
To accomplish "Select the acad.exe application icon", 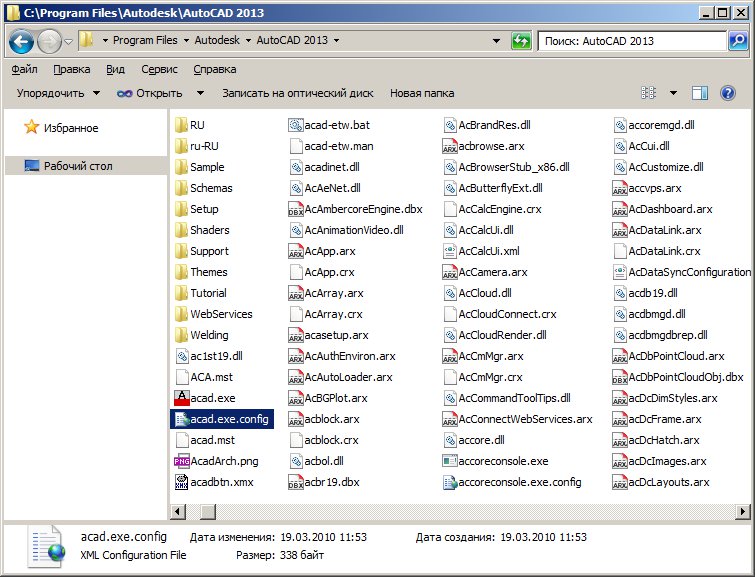I will (182, 398).
